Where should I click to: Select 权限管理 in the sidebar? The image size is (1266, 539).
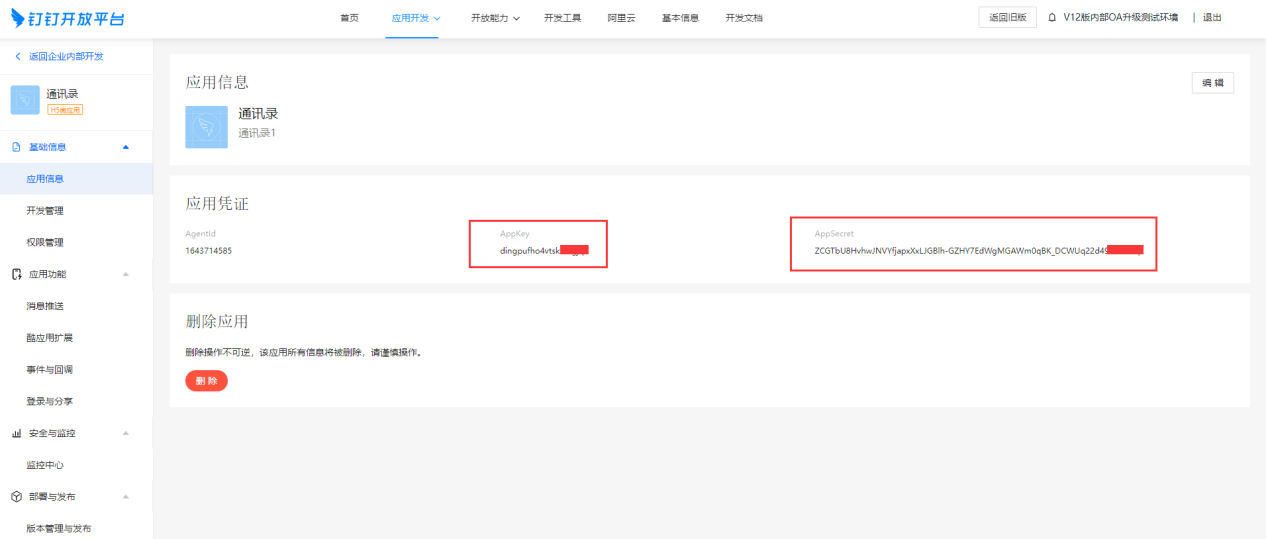point(45,242)
